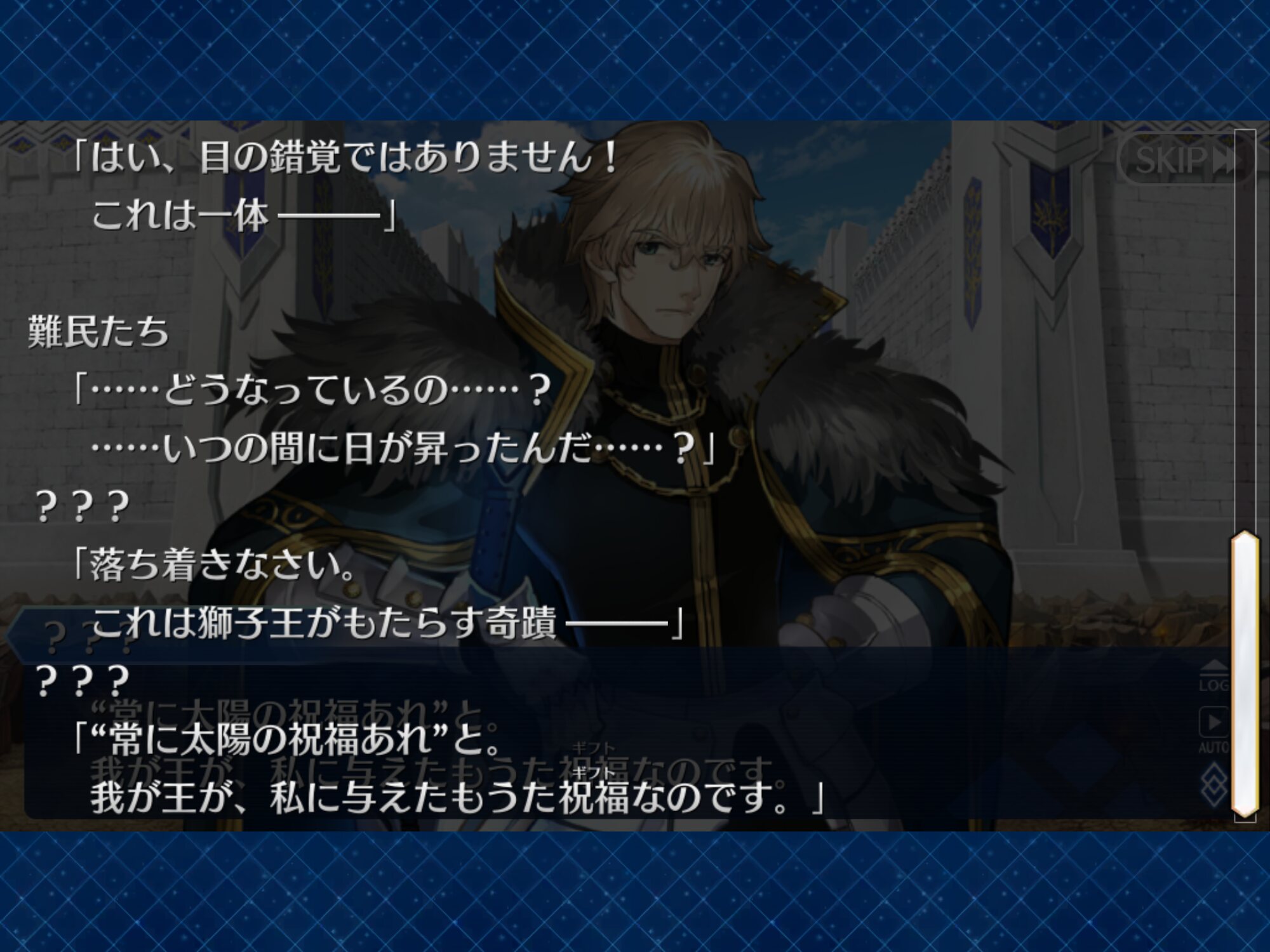Click the small box at scrollbar track bottom
This screenshot has width=1270, height=952.
(1245, 817)
